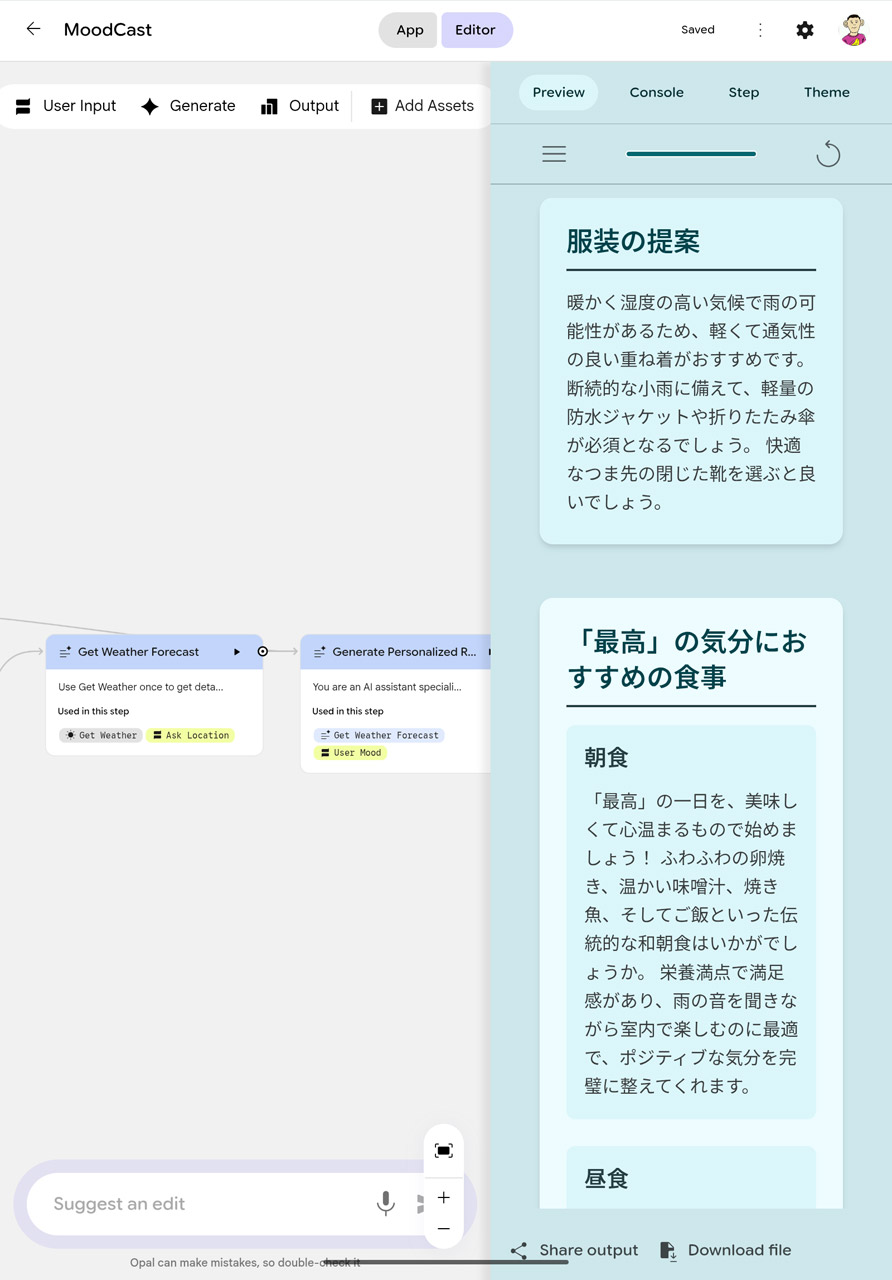
Task: Restart the app preview
Action: (828, 154)
